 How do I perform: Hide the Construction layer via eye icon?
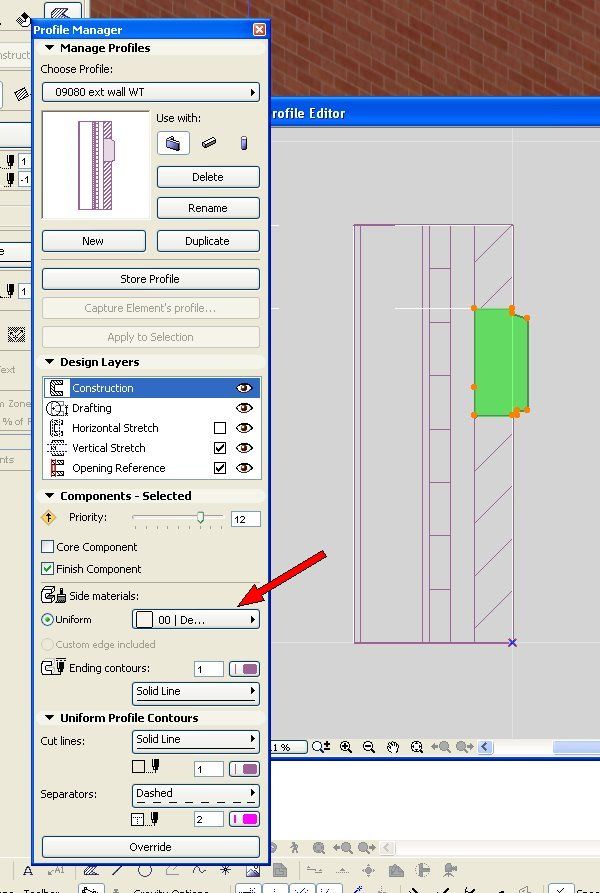[244, 388]
